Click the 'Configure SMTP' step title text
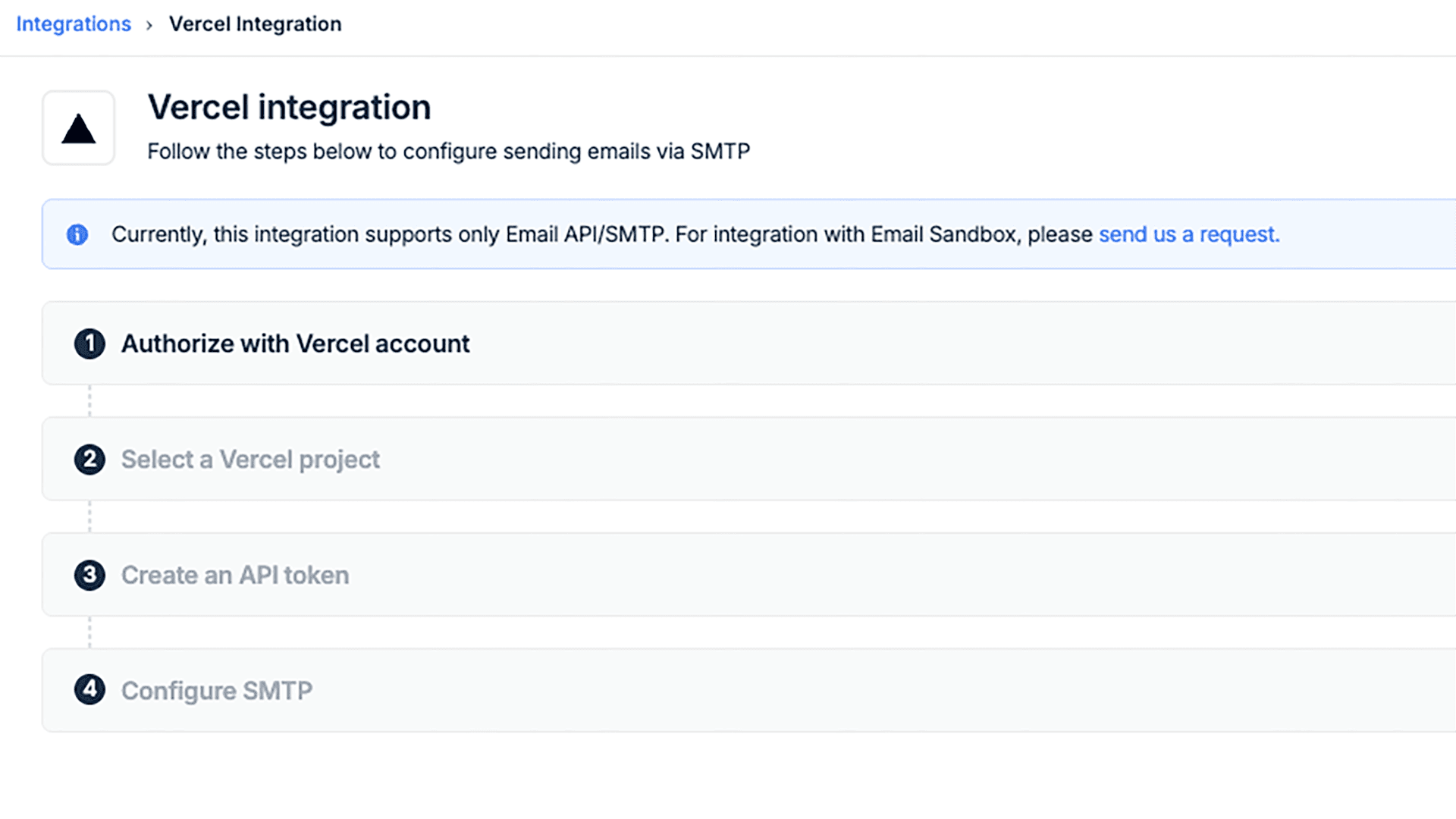The height and width of the screenshot is (819, 1456). 217,691
